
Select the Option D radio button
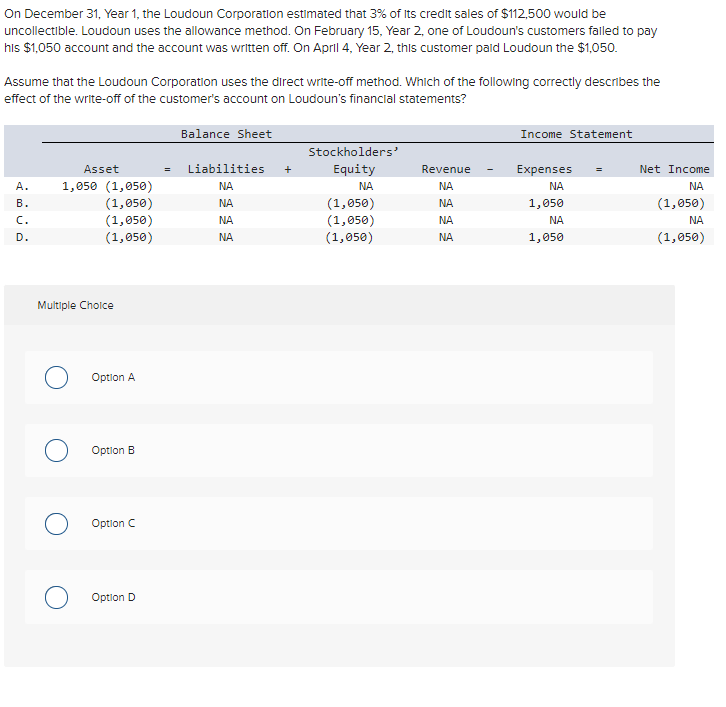56,597
